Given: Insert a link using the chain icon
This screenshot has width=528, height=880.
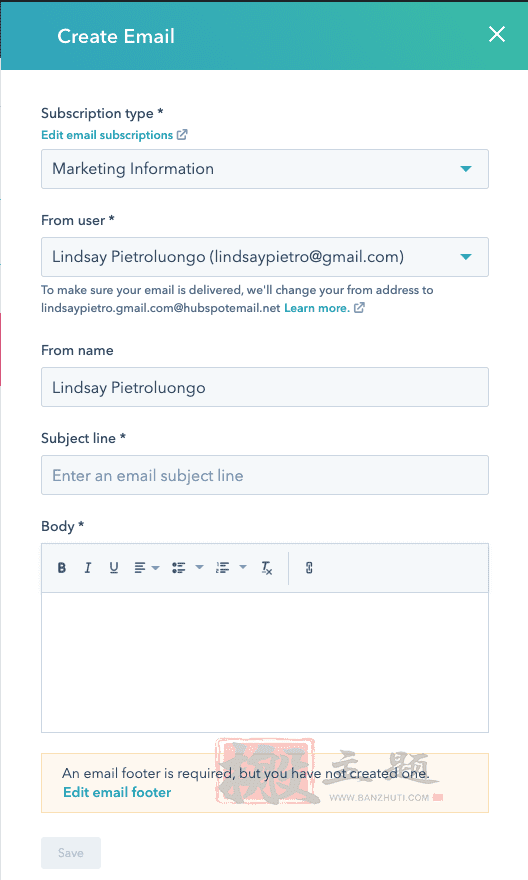Looking at the screenshot, I should (309, 568).
